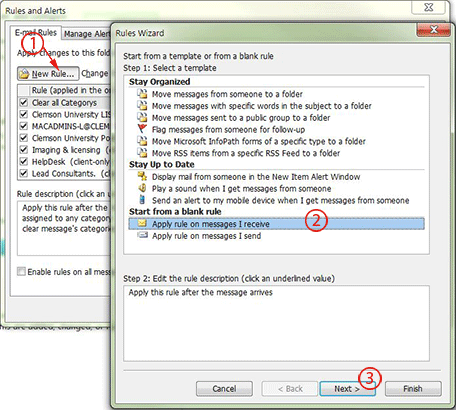This screenshot has width=456, height=410.
Task: Click star icon for New Item Alert Window template
Action: pos(142,176)
